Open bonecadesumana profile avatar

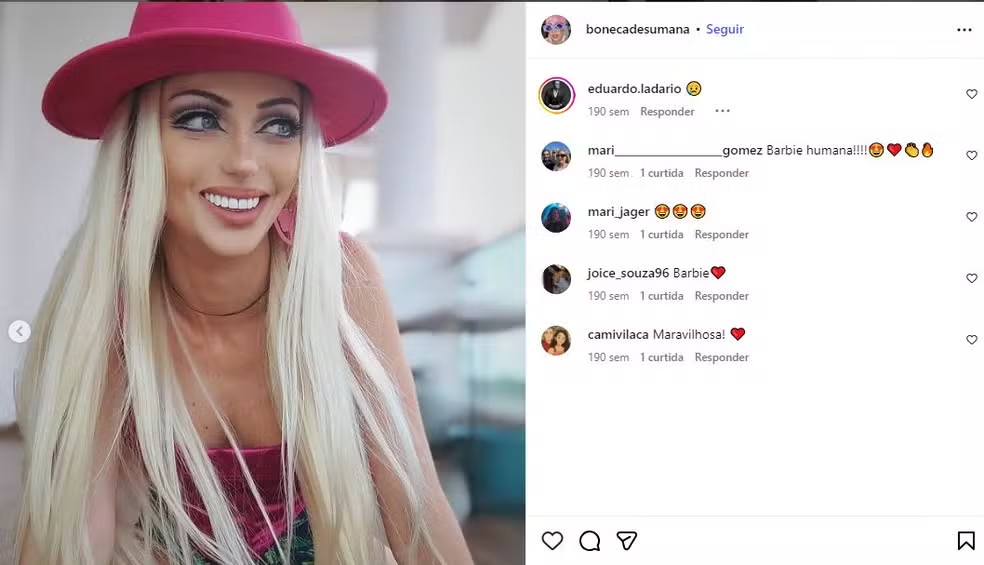pyautogui.click(x=556, y=30)
